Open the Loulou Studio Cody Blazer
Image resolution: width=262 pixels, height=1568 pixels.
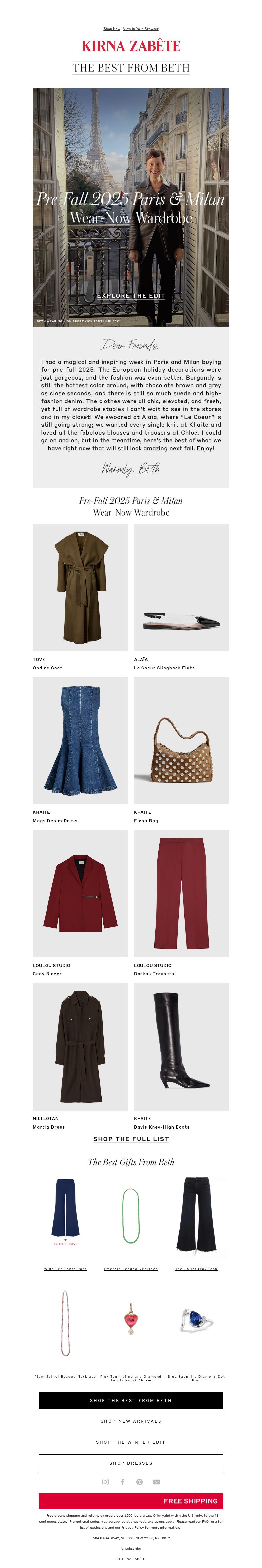(81, 894)
